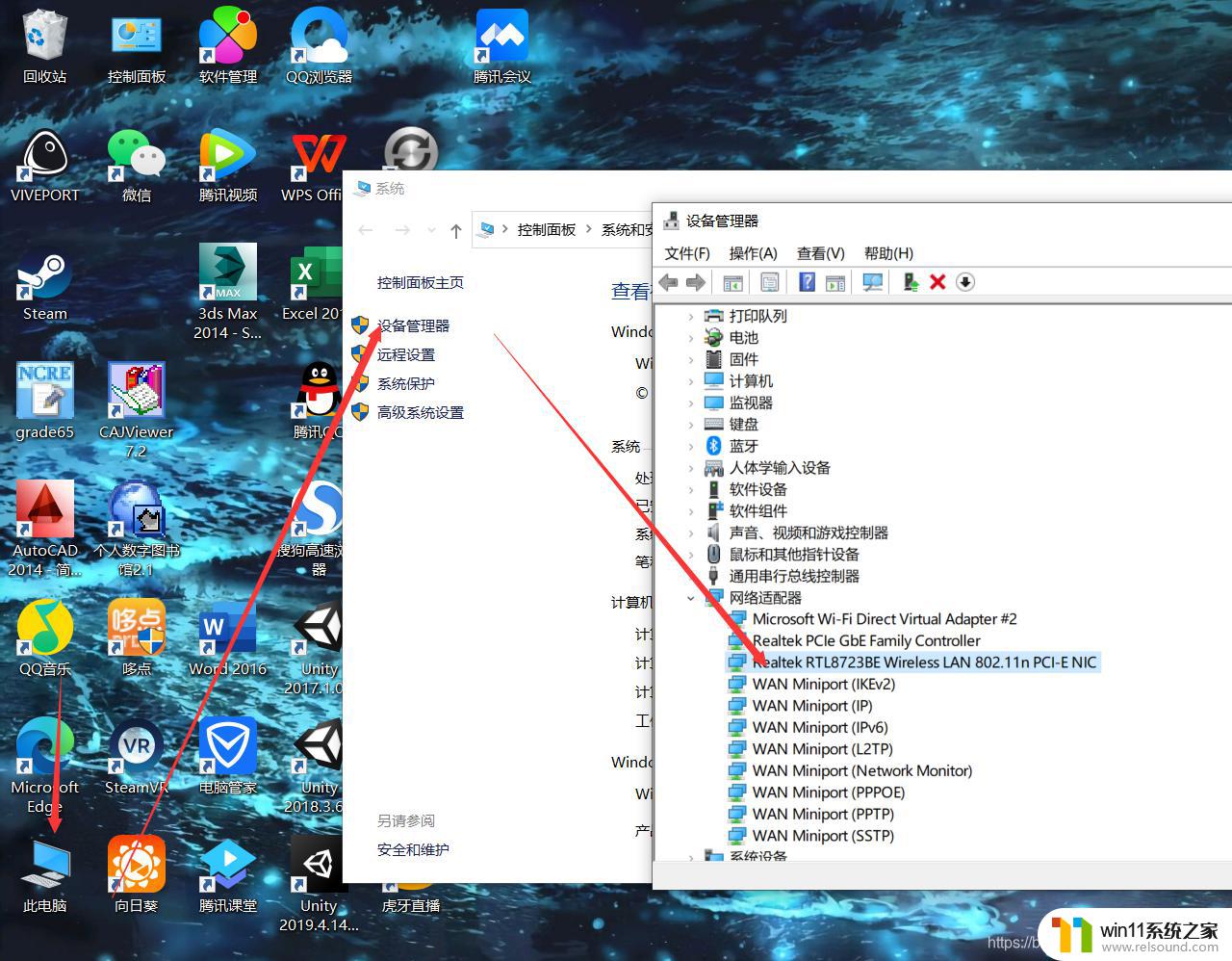Select WAN Miniport (PPPOE)
Image resolution: width=1232 pixels, height=961 pixels.
click(829, 792)
